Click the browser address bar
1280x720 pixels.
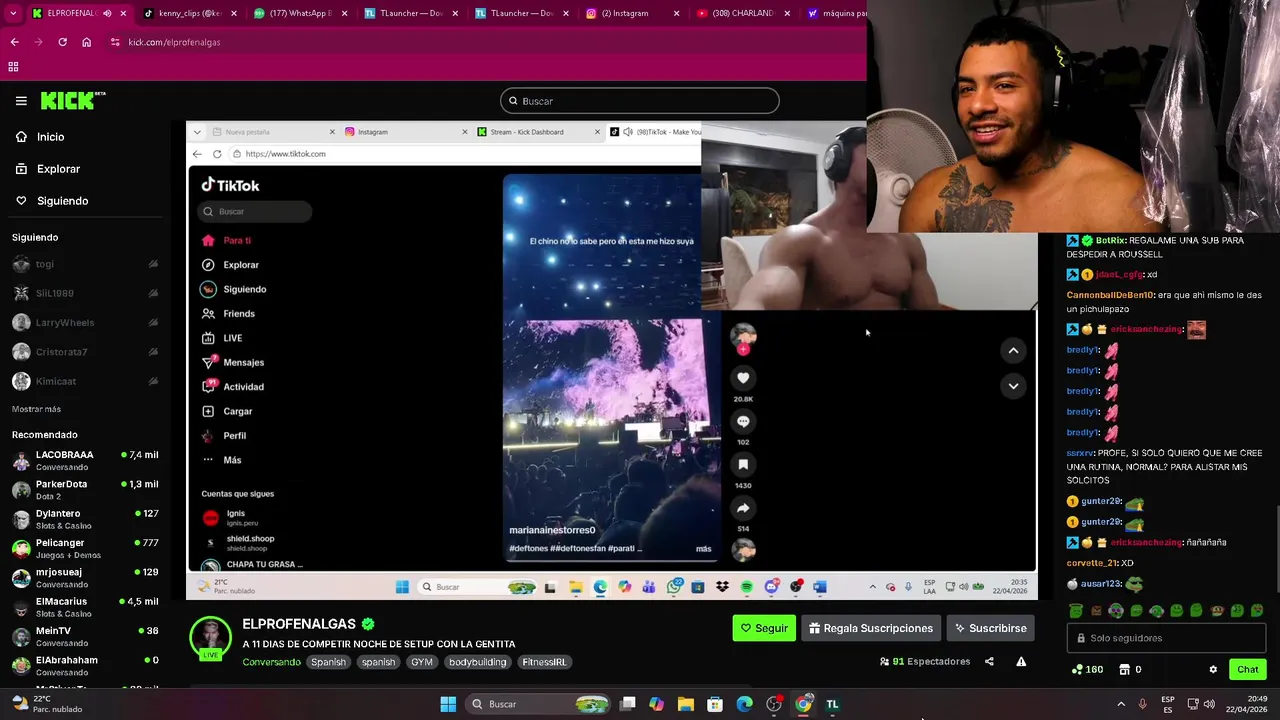(x=480, y=42)
